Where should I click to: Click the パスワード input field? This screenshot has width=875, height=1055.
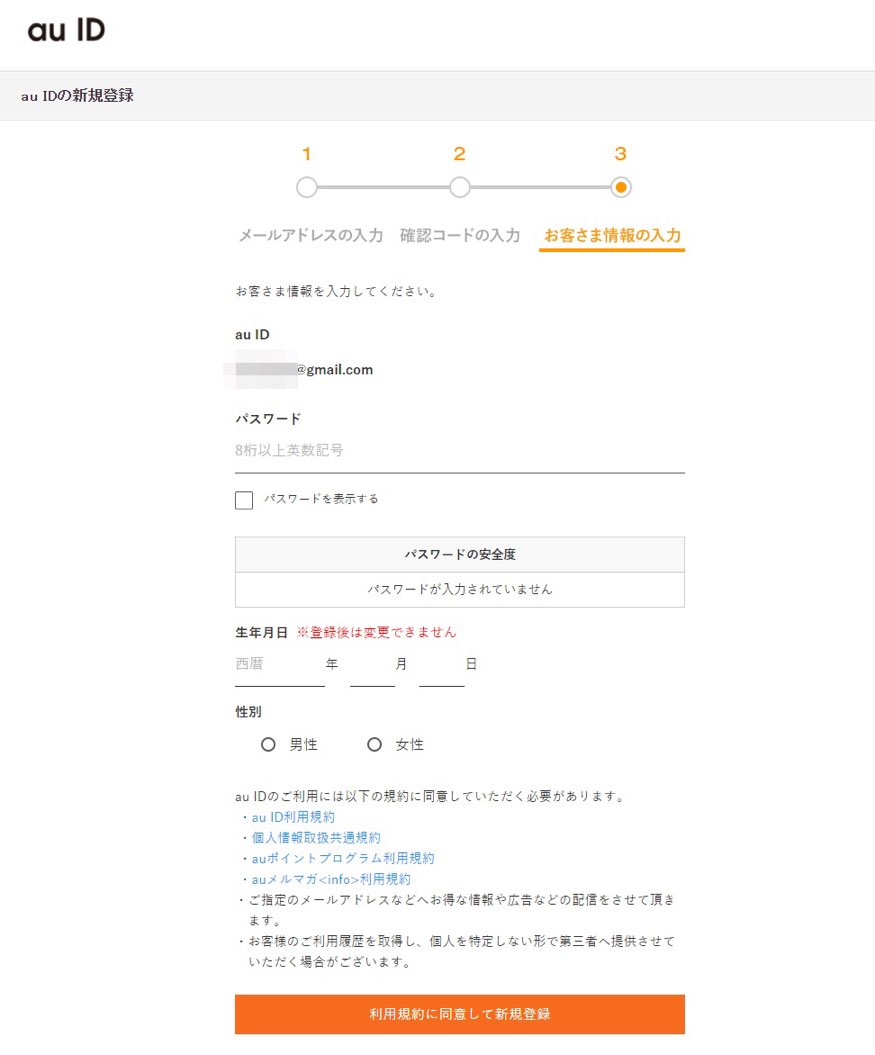(459, 451)
